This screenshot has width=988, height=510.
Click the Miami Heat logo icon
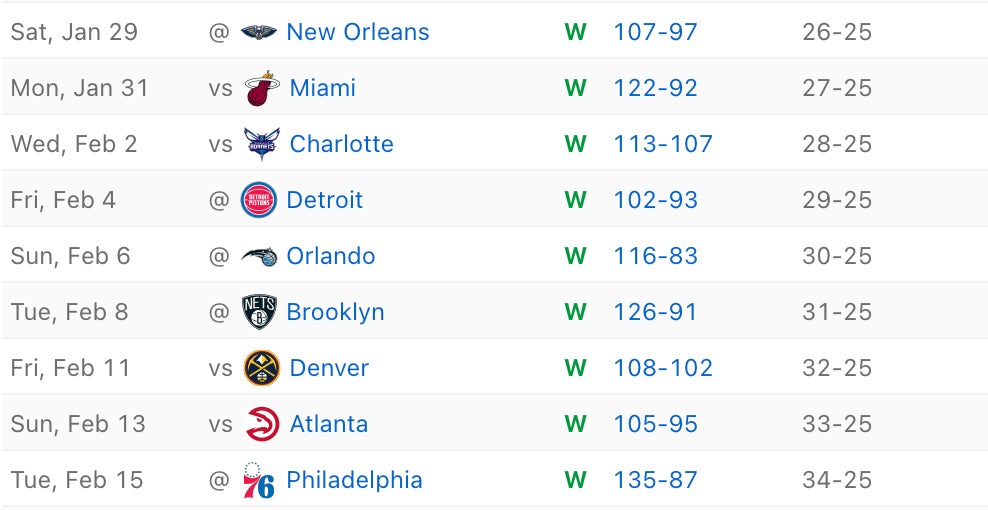(x=262, y=88)
